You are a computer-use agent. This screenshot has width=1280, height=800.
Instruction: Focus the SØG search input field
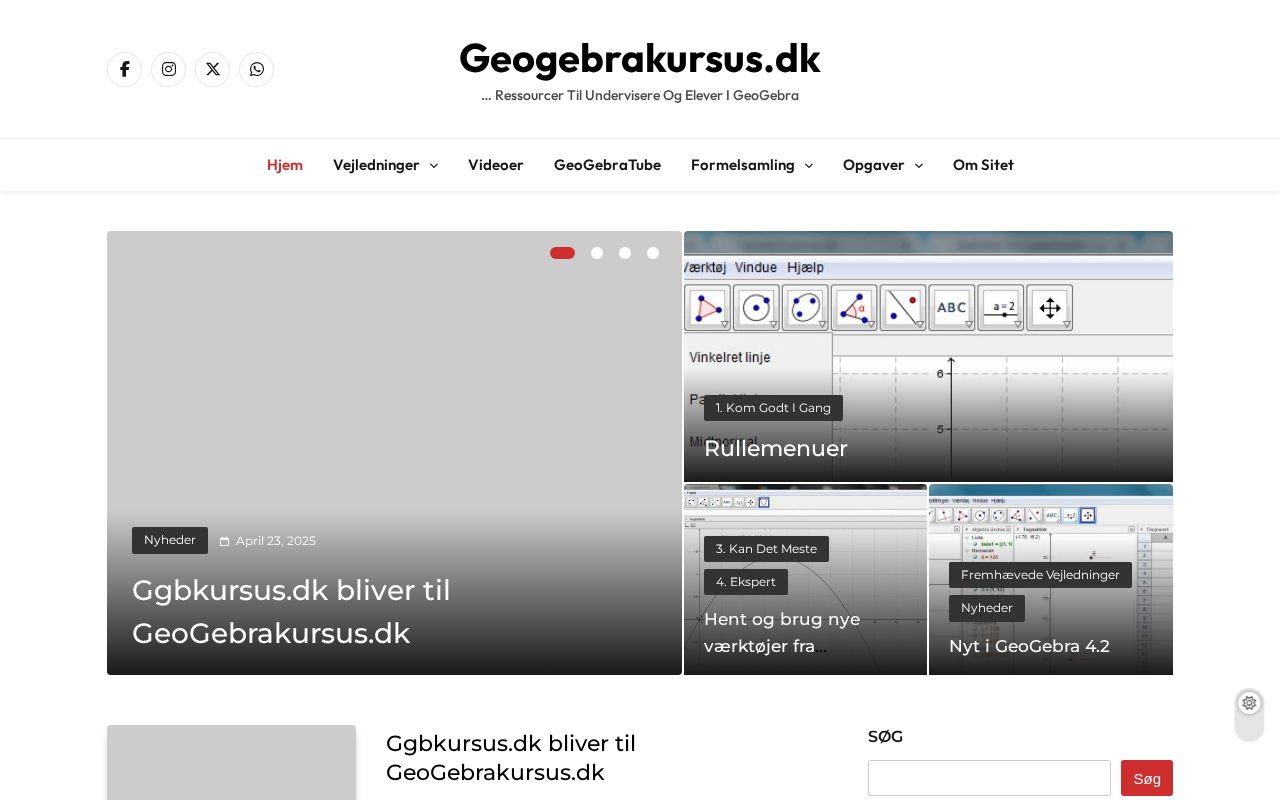coord(989,778)
